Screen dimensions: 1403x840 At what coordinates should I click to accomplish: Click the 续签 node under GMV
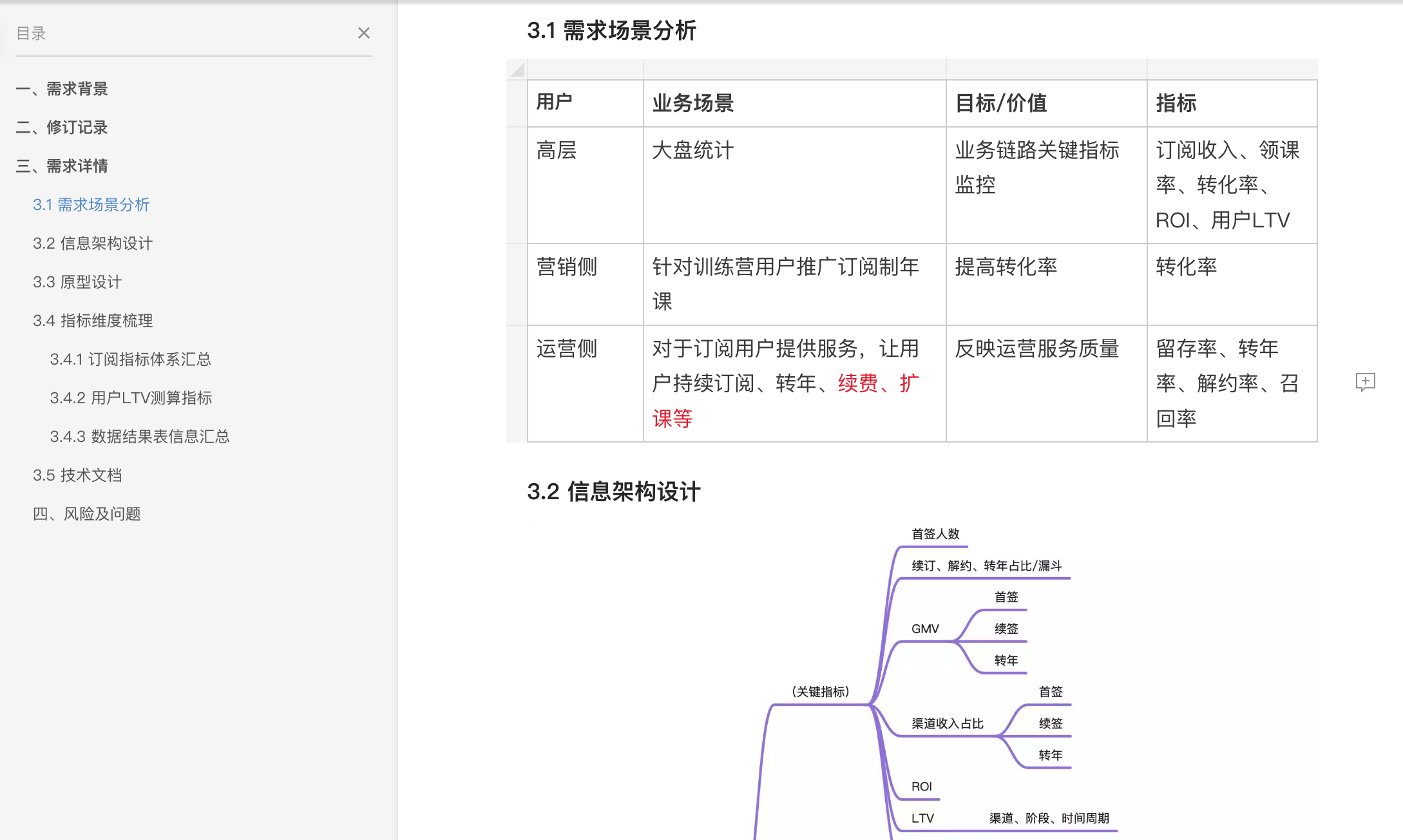tap(1006, 629)
